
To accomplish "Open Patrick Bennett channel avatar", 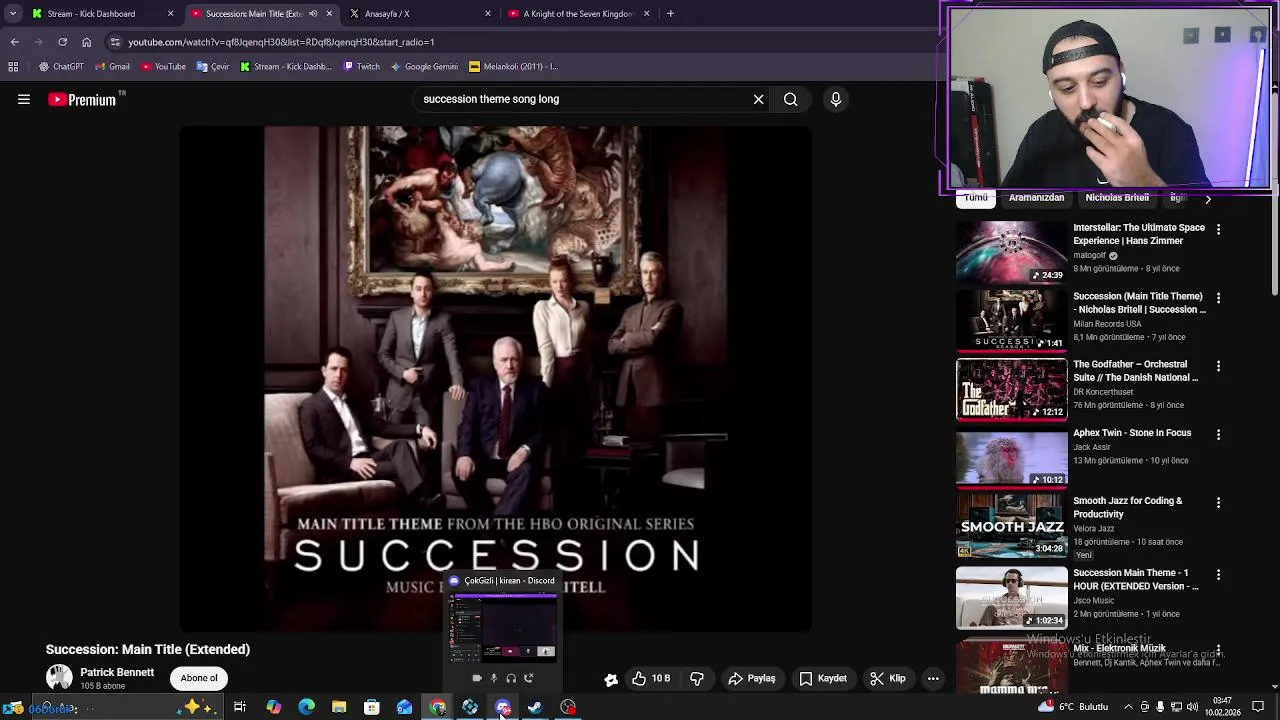I will [x=59, y=678].
